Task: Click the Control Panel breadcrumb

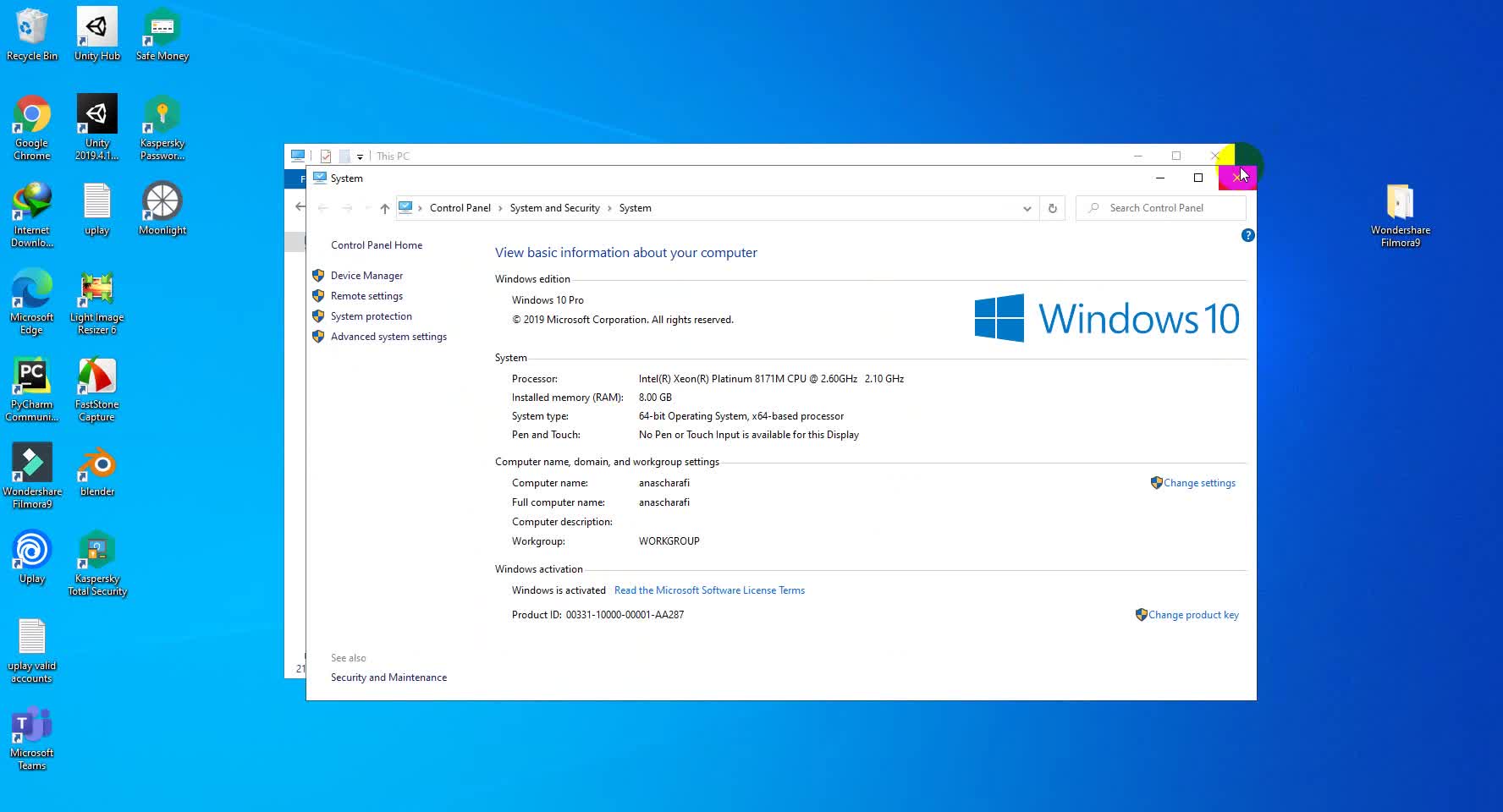Action: [460, 208]
